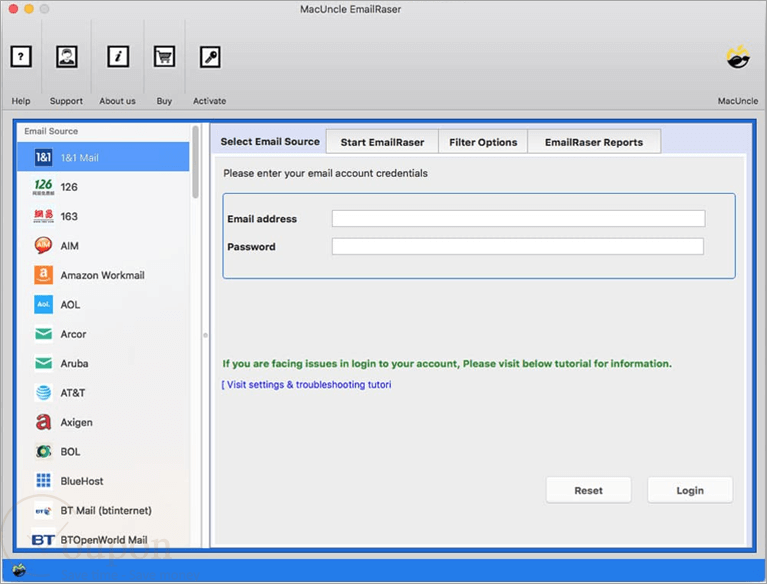Image resolution: width=767 pixels, height=584 pixels.
Task: Click the Axigen red 'a' icon
Action: click(44, 422)
